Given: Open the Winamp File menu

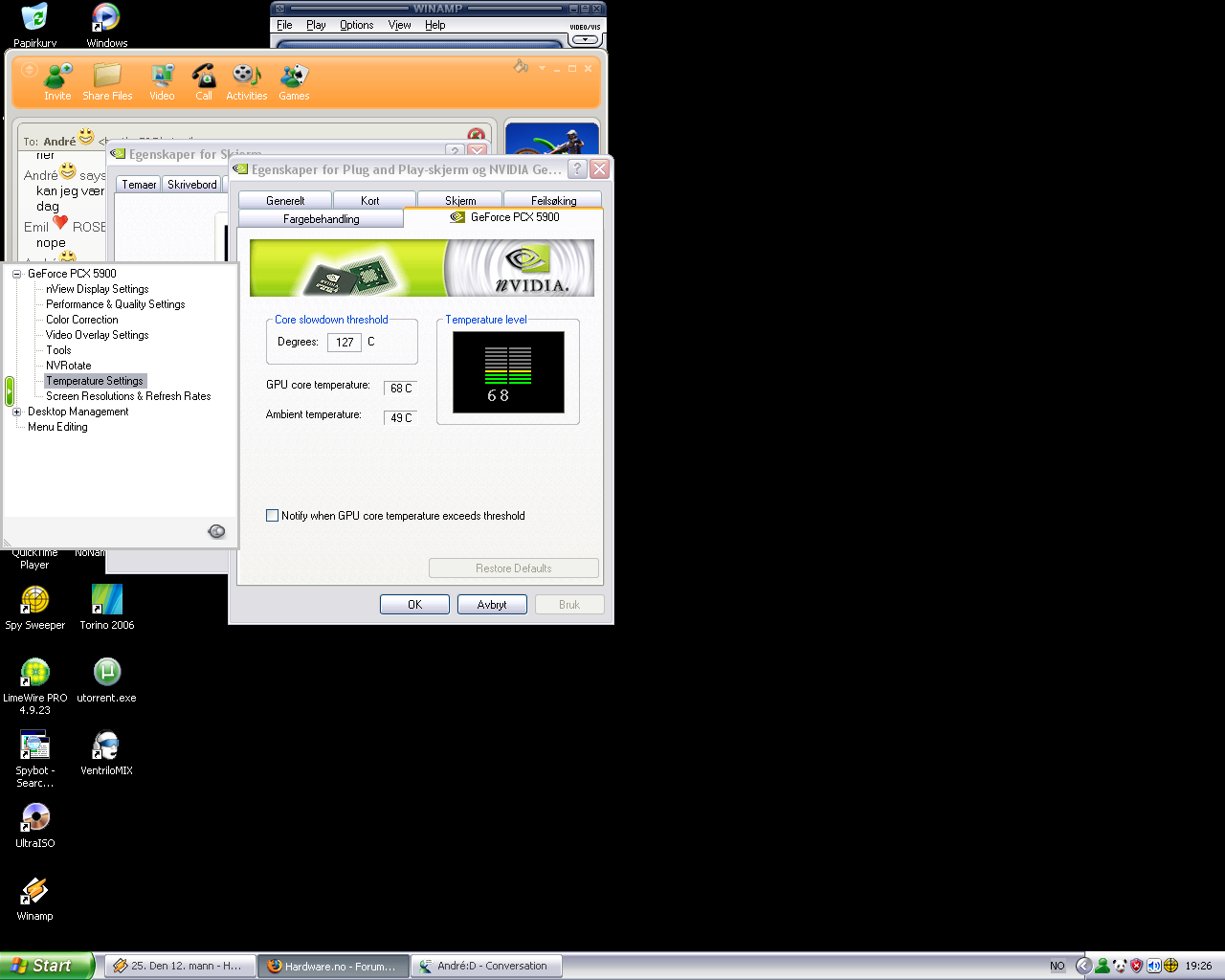Looking at the screenshot, I should click(x=284, y=25).
